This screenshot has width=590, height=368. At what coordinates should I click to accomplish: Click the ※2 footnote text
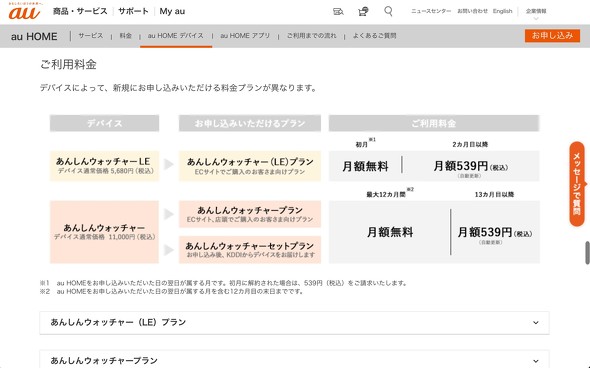click(x=172, y=291)
